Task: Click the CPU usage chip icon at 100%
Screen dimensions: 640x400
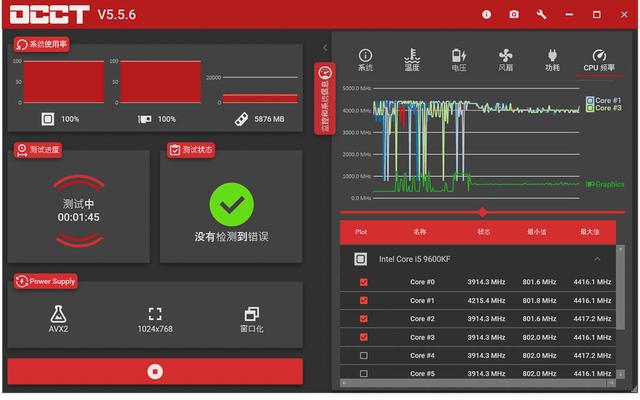Action: (47, 119)
